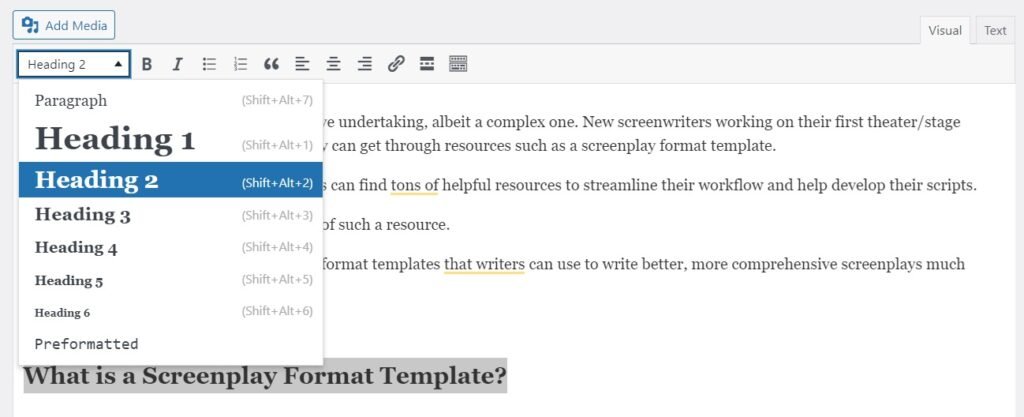Insert a bulleted list

click(209, 64)
